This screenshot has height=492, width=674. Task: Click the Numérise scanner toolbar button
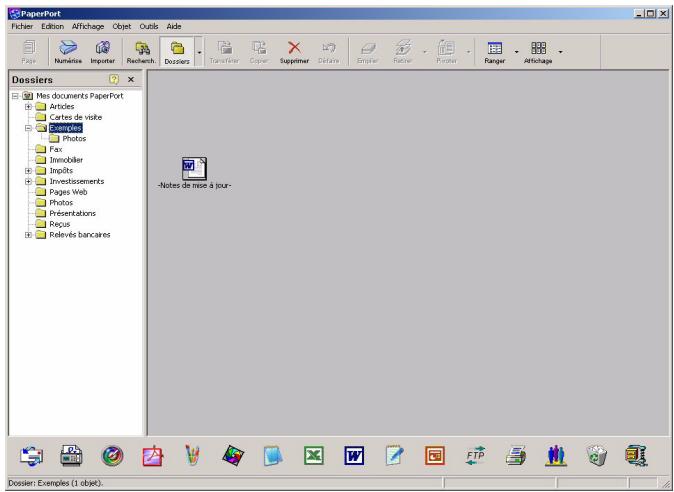click(x=68, y=52)
